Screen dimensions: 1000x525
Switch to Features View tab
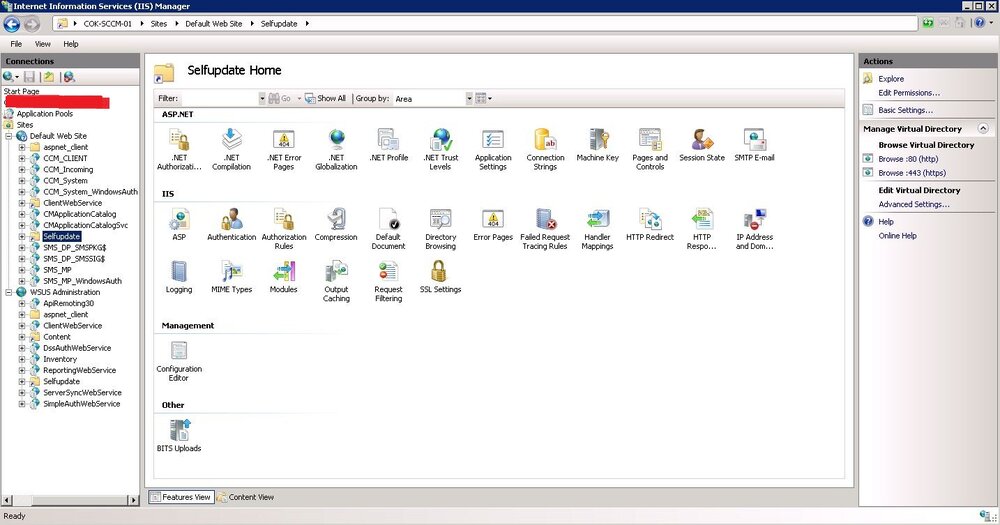181,497
